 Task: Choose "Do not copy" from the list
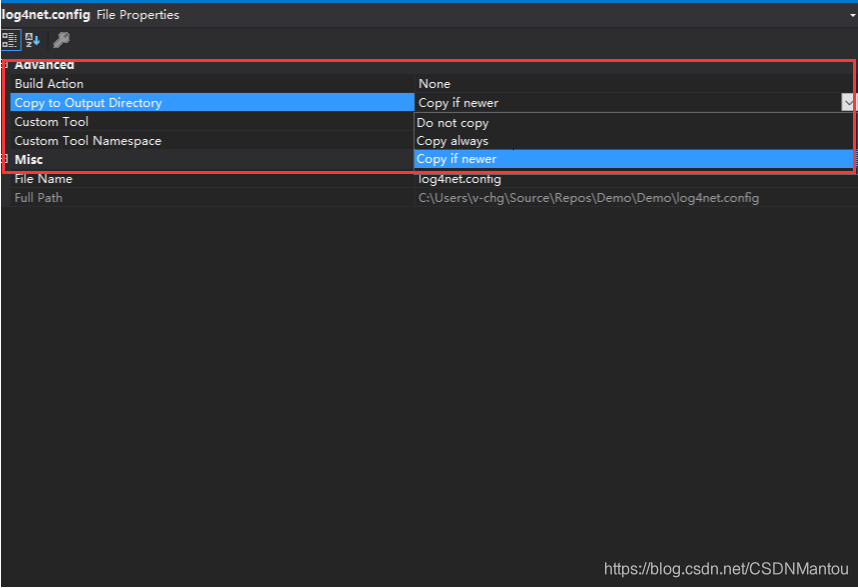coord(452,122)
